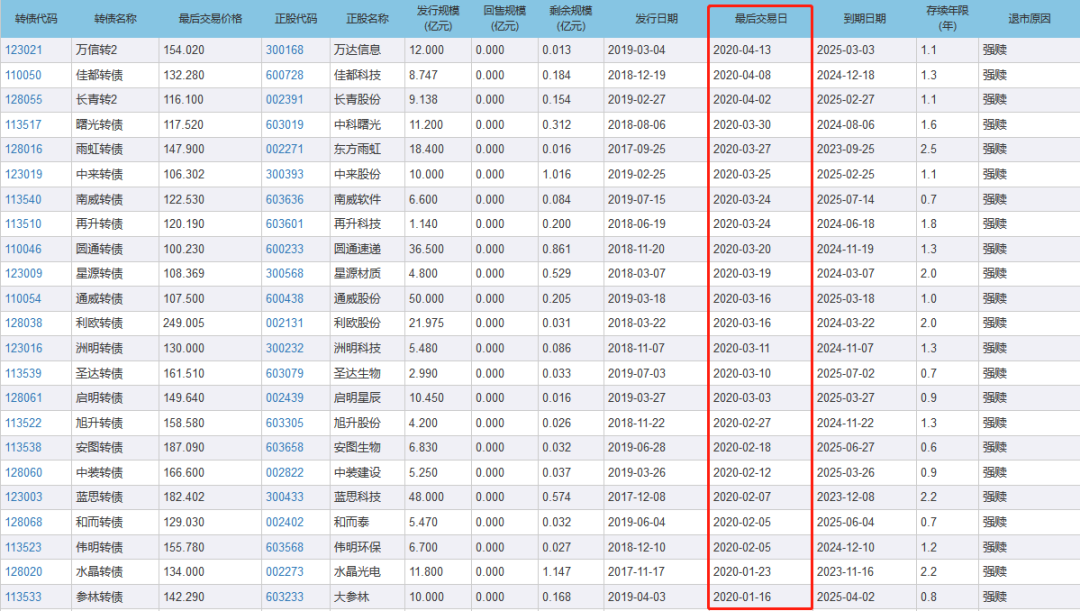This screenshot has height=611, width=1080.
Task: Open bond code link 128061
Action: click(x=23, y=398)
